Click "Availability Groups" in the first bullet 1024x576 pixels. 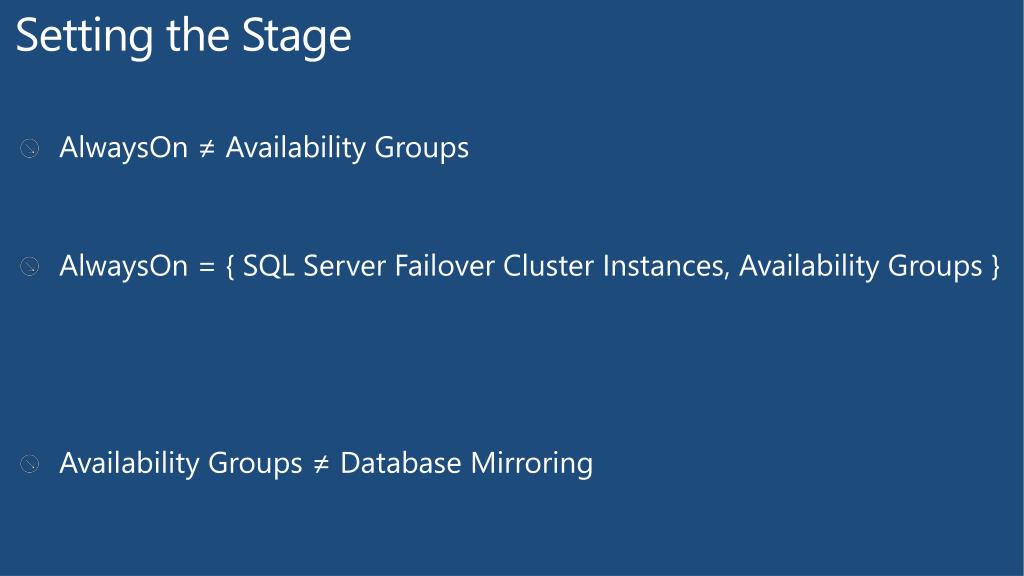[x=347, y=148]
